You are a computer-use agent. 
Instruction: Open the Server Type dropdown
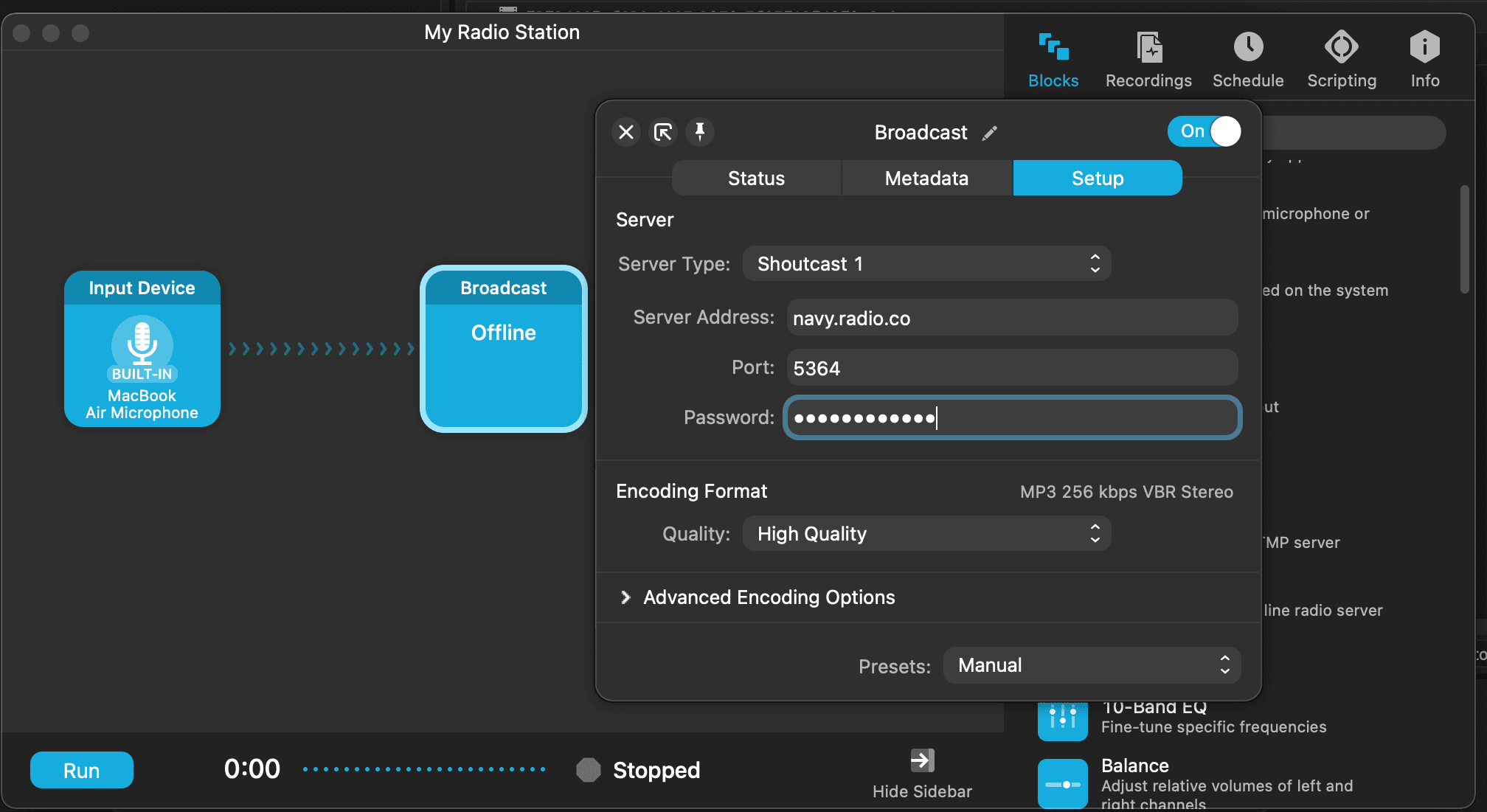[x=928, y=263]
